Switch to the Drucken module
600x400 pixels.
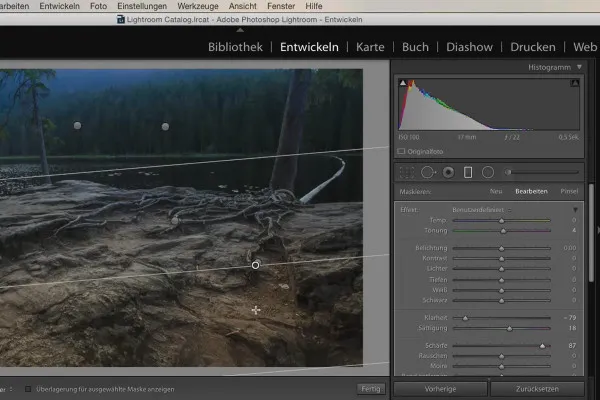pos(533,47)
